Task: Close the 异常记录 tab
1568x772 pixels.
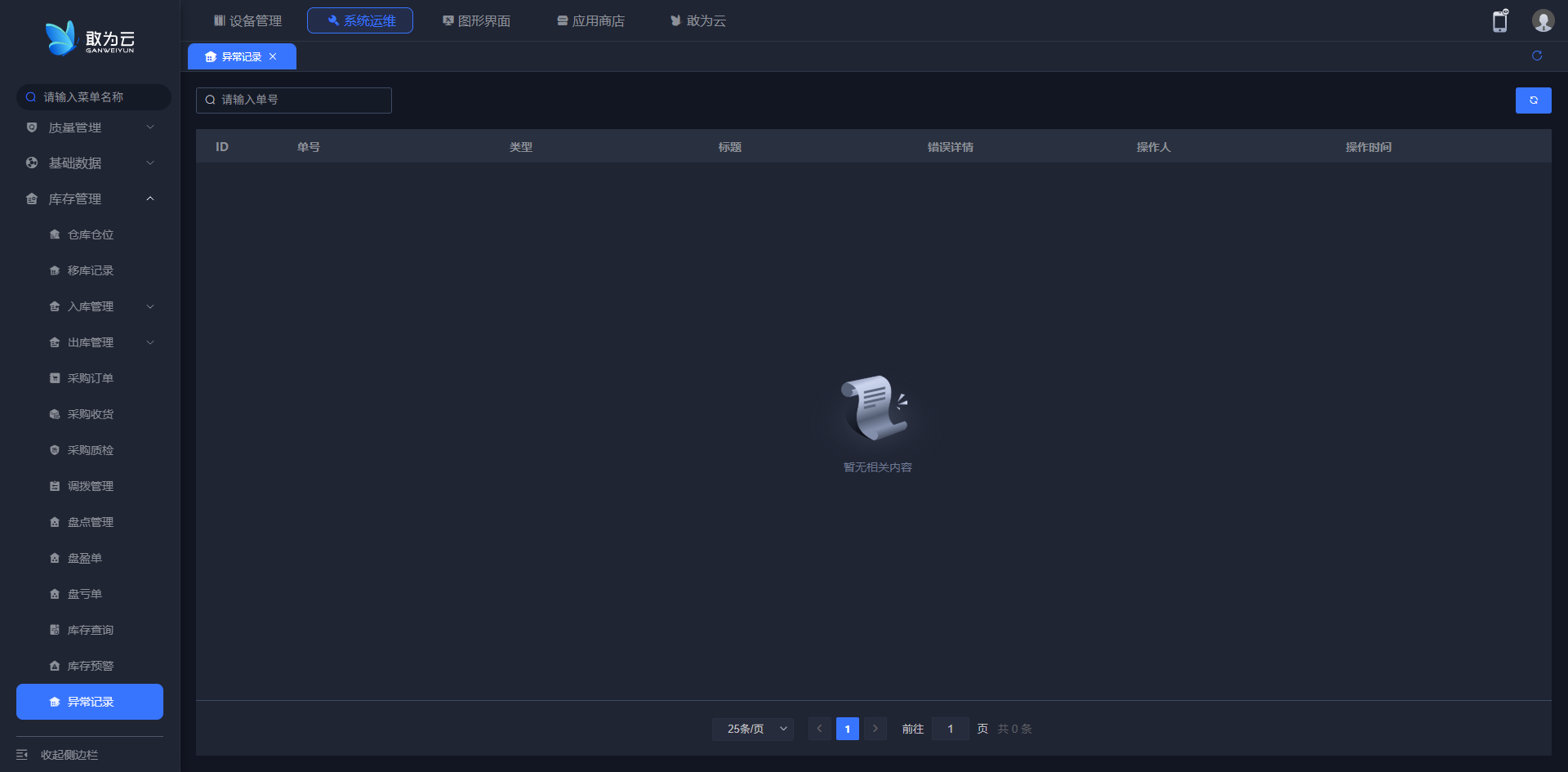Action: [x=273, y=56]
